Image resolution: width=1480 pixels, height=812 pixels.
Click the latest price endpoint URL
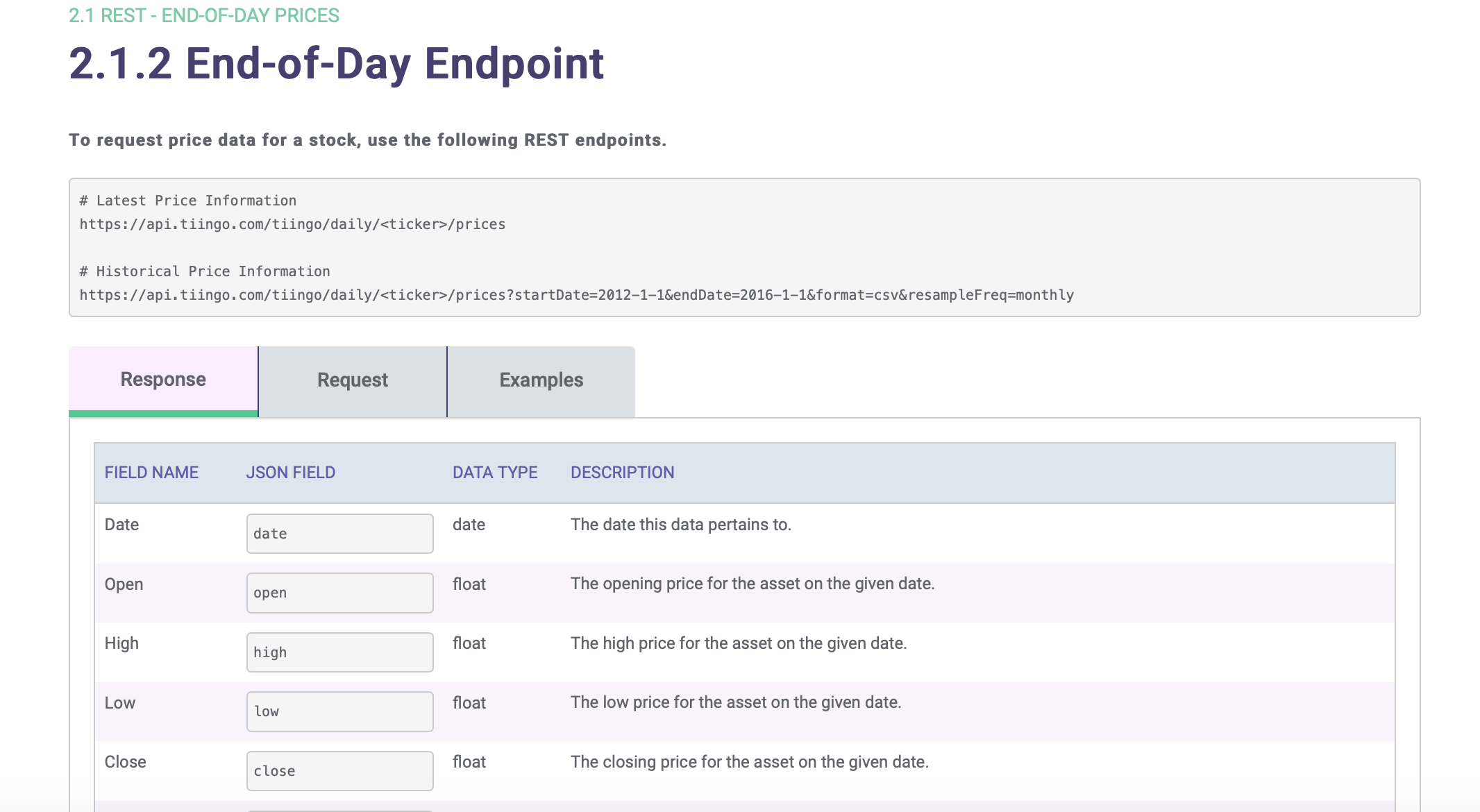click(292, 224)
